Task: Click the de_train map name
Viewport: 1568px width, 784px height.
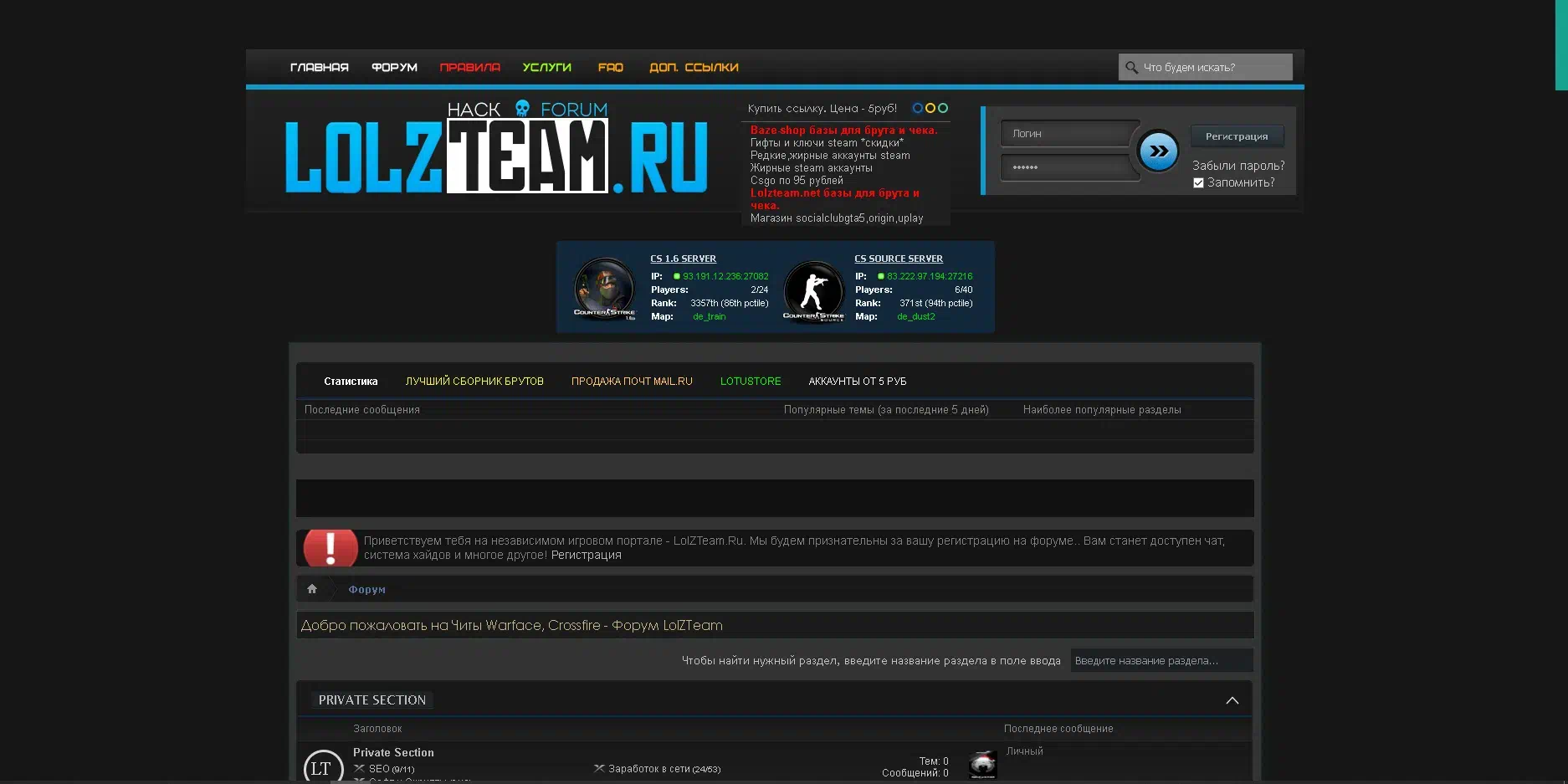Action: point(709,316)
